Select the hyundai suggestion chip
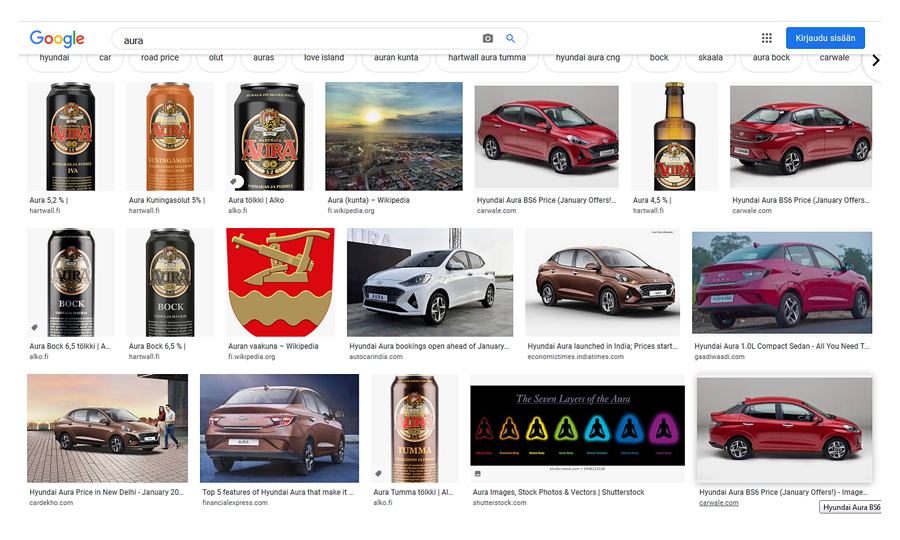The height and width of the screenshot is (540, 900). (55, 58)
